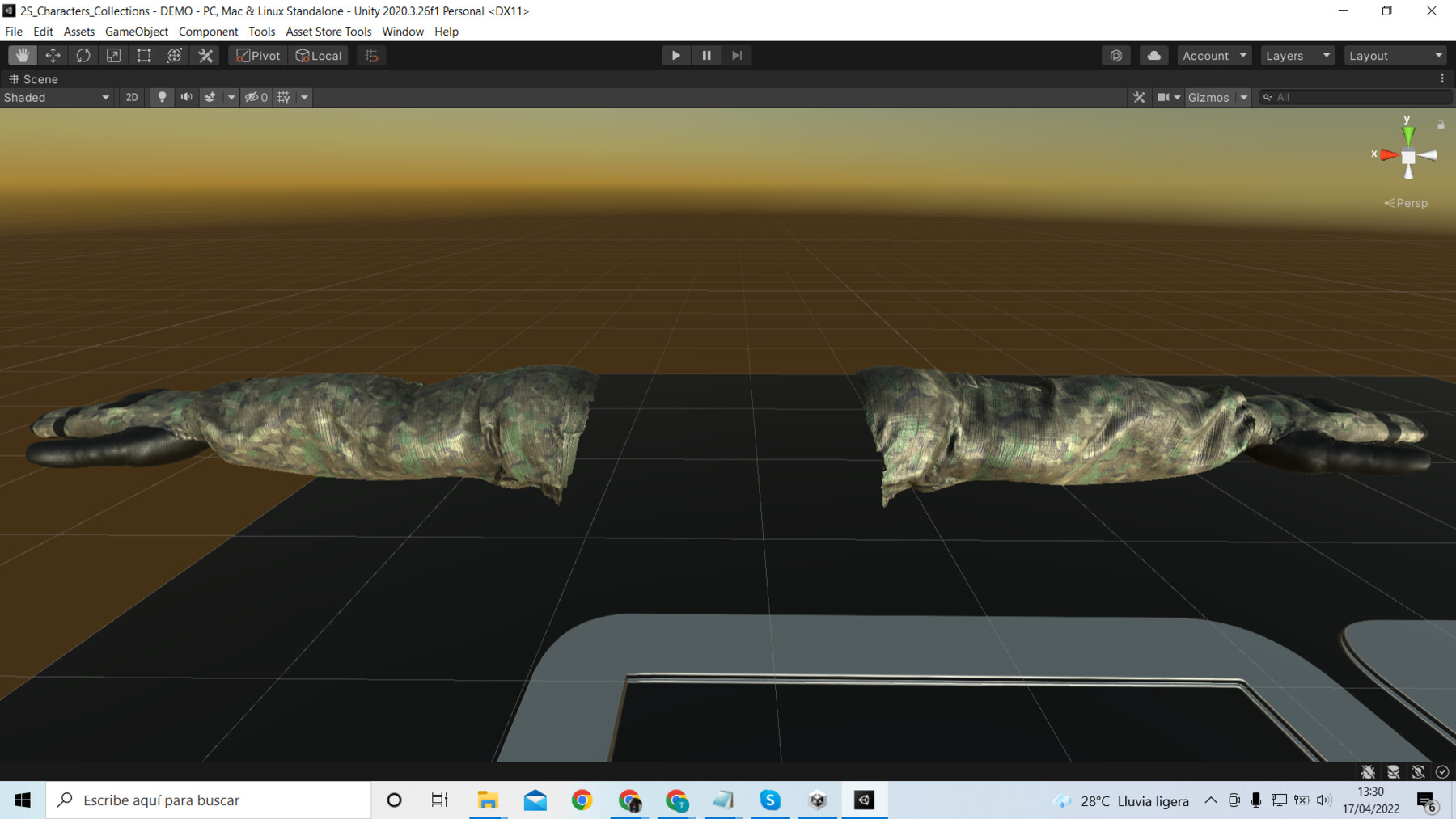Viewport: 1456px width, 819px height.
Task: Click the Unity Plastic SCM collaborate icon
Action: (1116, 55)
